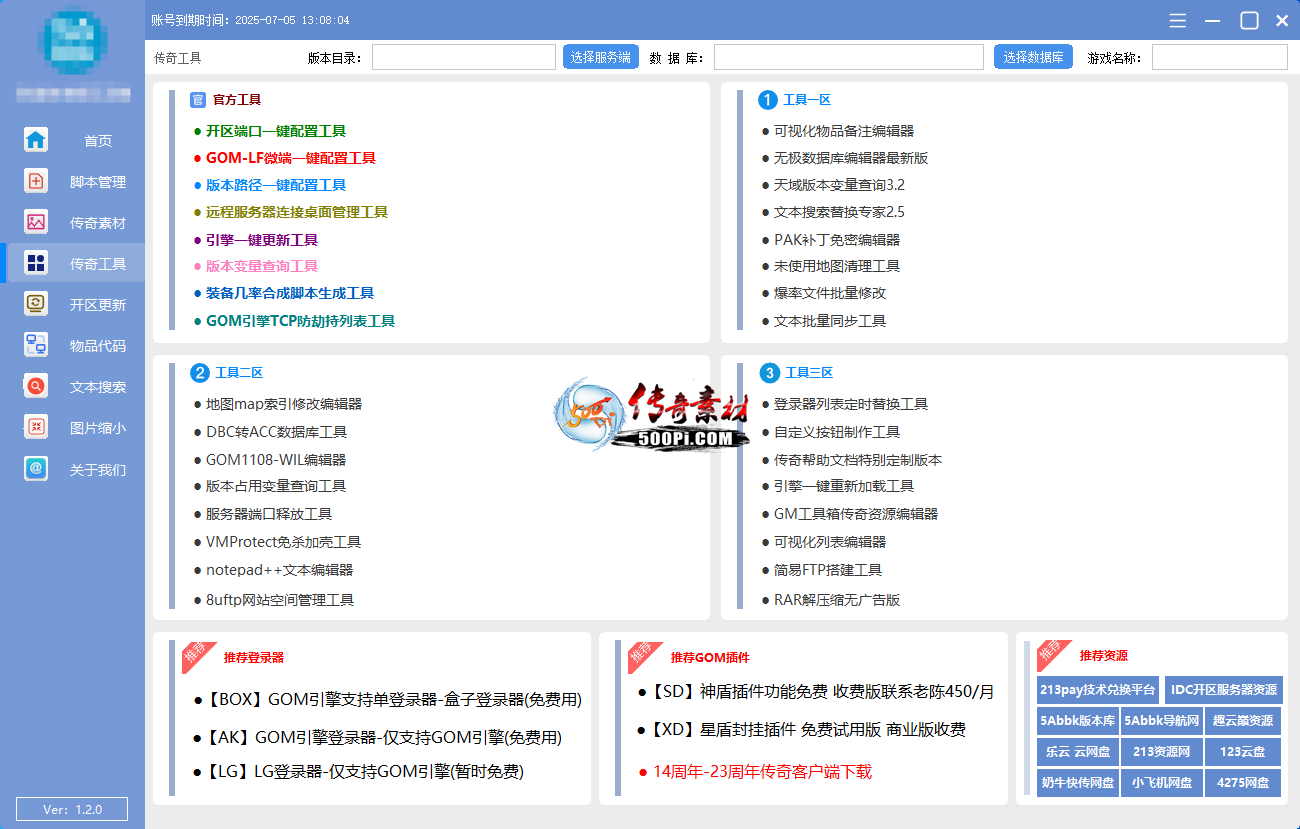The width and height of the screenshot is (1300, 829).
Task: Click the 4275网盘 button
Action: [1243, 783]
